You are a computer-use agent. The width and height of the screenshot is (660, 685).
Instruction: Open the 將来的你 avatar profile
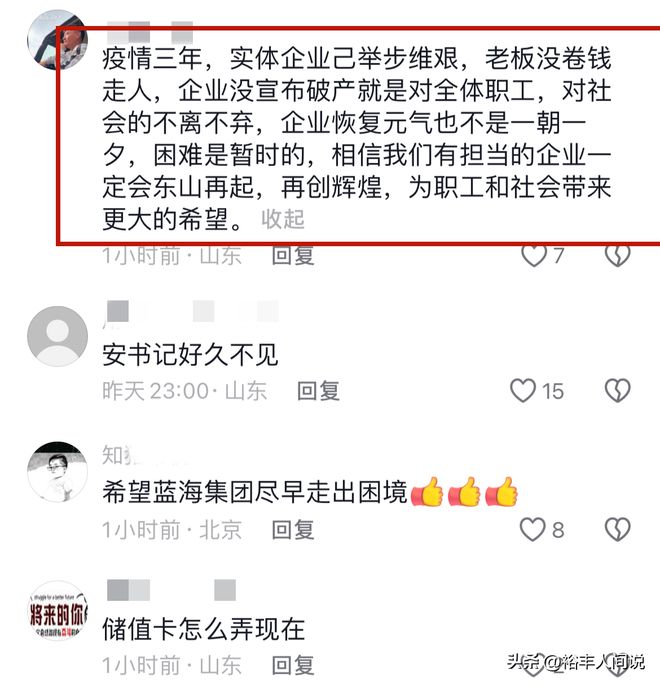click(x=57, y=611)
